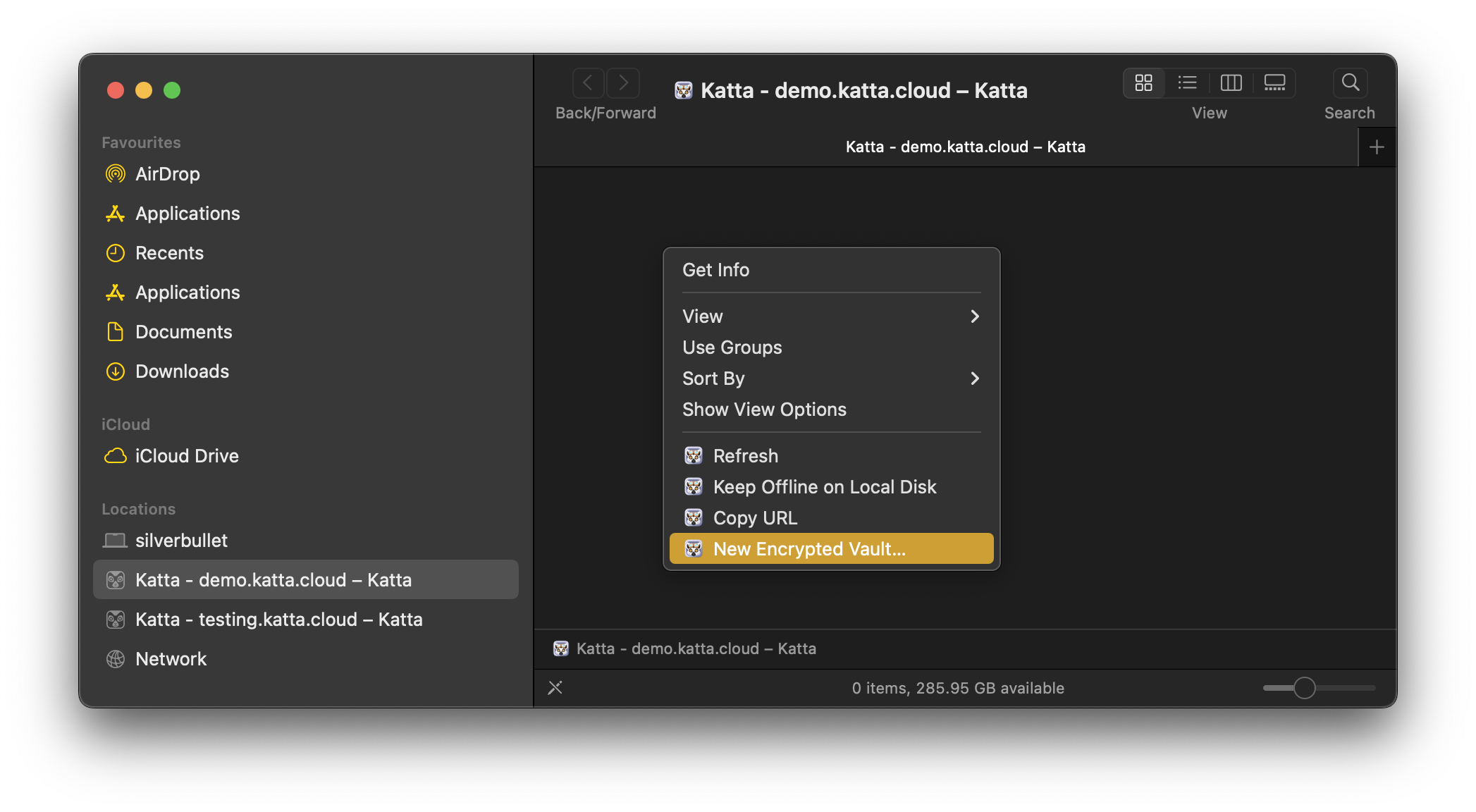Click the tools icon in the status bar
This screenshot has width=1476, height=812.
pos(555,688)
